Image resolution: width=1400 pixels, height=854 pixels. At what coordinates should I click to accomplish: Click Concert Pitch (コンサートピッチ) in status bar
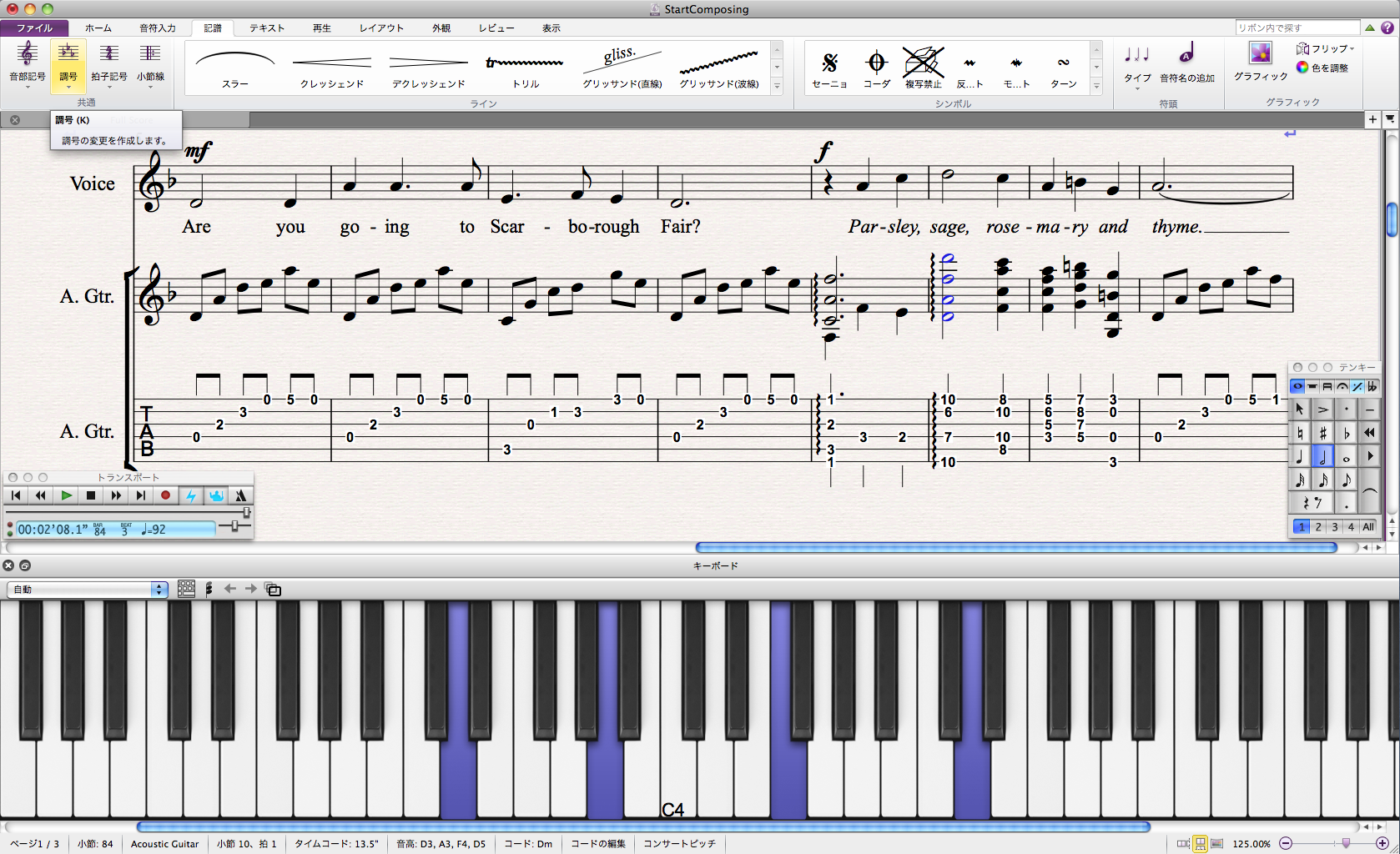point(679,843)
